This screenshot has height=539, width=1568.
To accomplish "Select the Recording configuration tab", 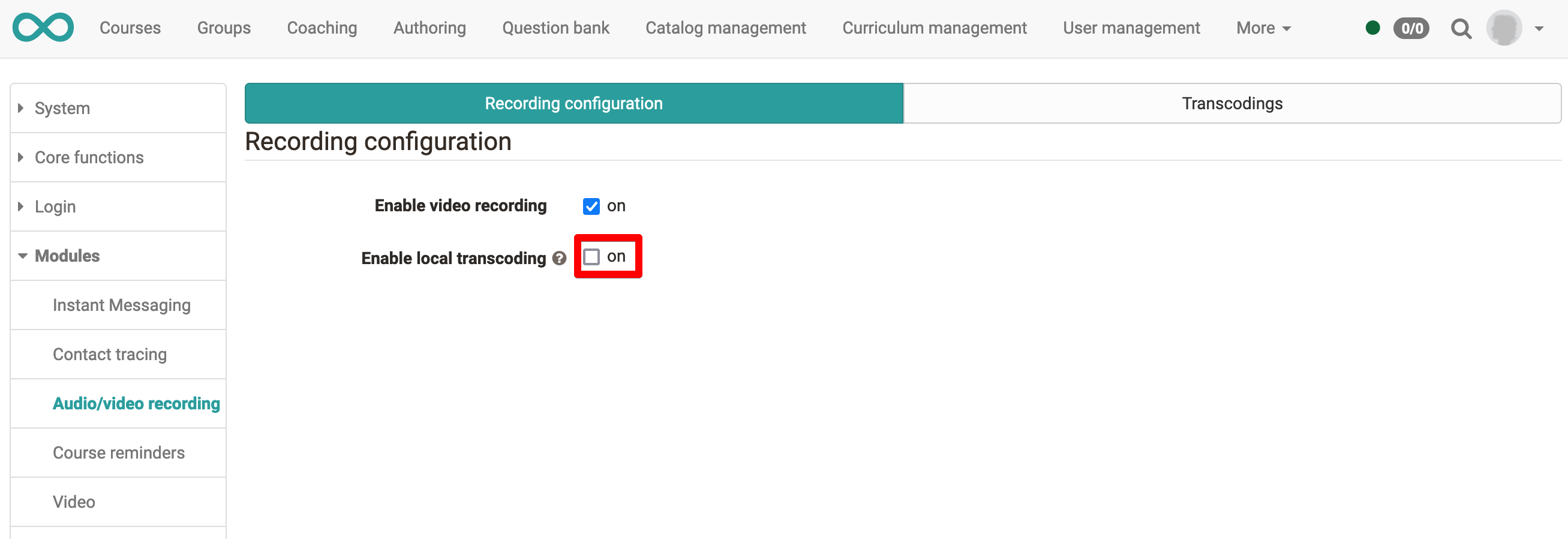I will (573, 103).
